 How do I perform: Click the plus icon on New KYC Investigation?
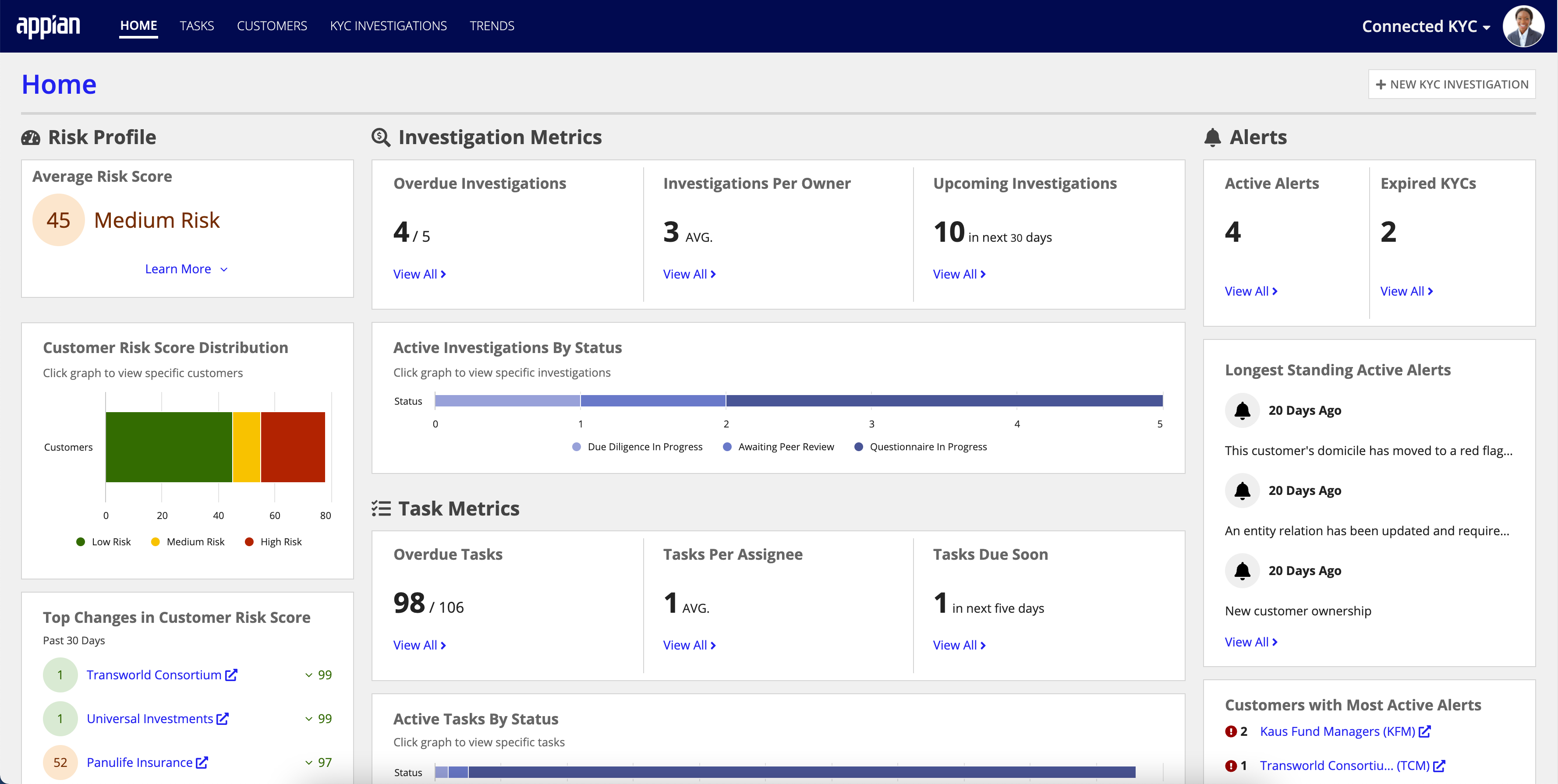tap(1381, 85)
